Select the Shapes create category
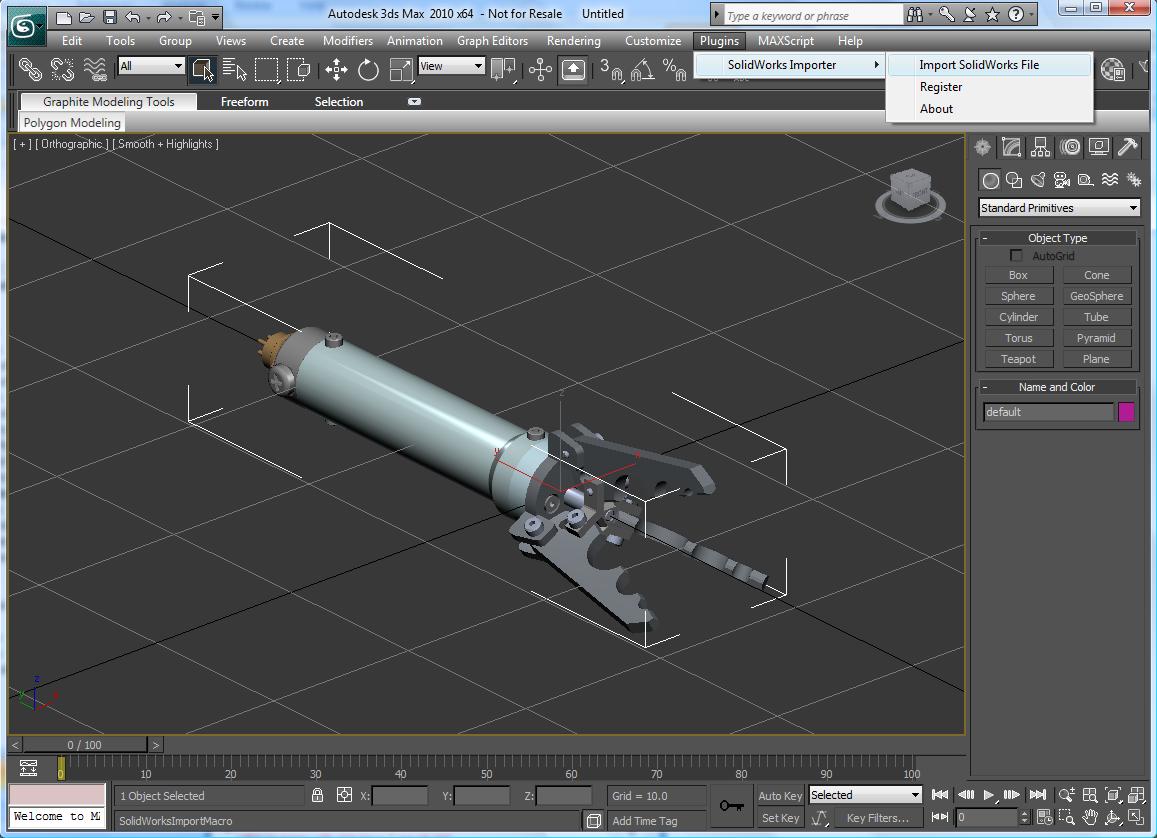 click(1014, 180)
